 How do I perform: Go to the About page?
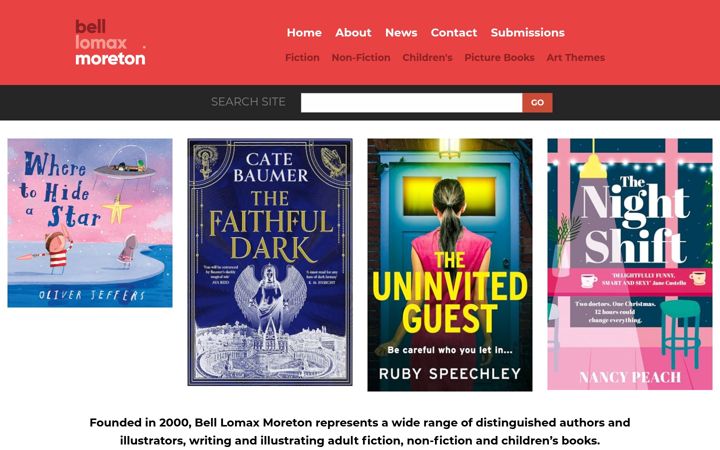pyautogui.click(x=353, y=33)
